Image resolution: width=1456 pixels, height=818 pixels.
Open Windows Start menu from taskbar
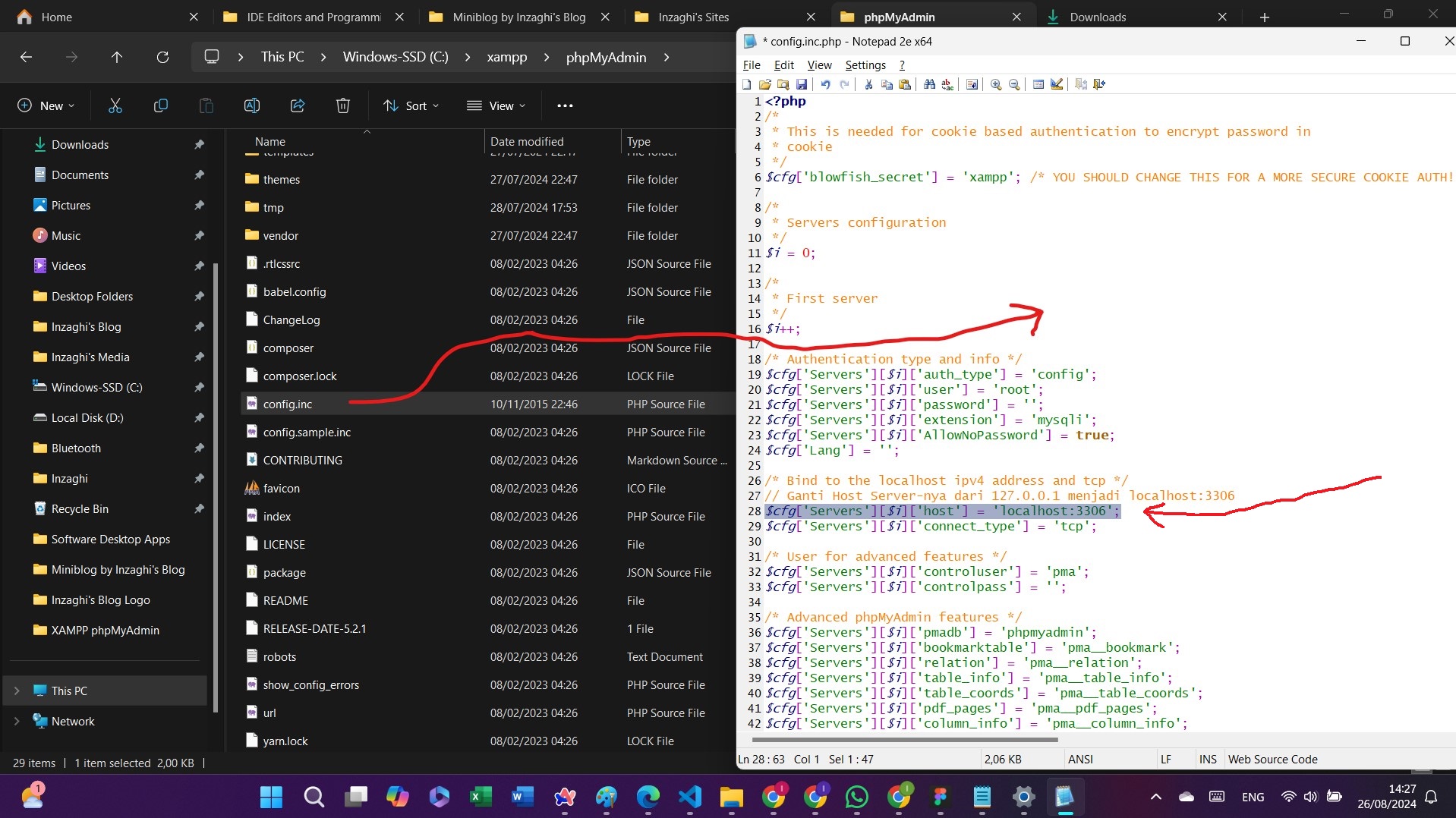[271, 797]
